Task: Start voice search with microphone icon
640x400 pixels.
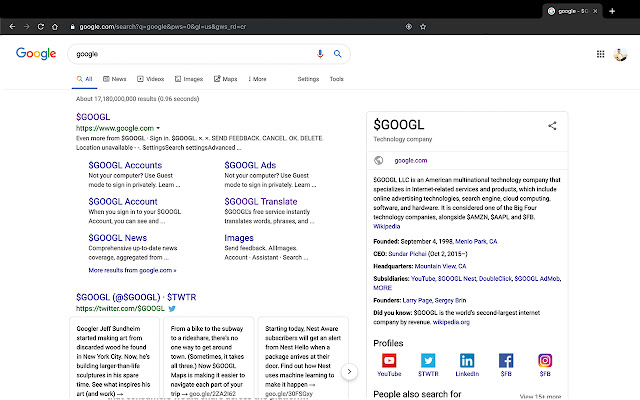Action: pos(320,53)
